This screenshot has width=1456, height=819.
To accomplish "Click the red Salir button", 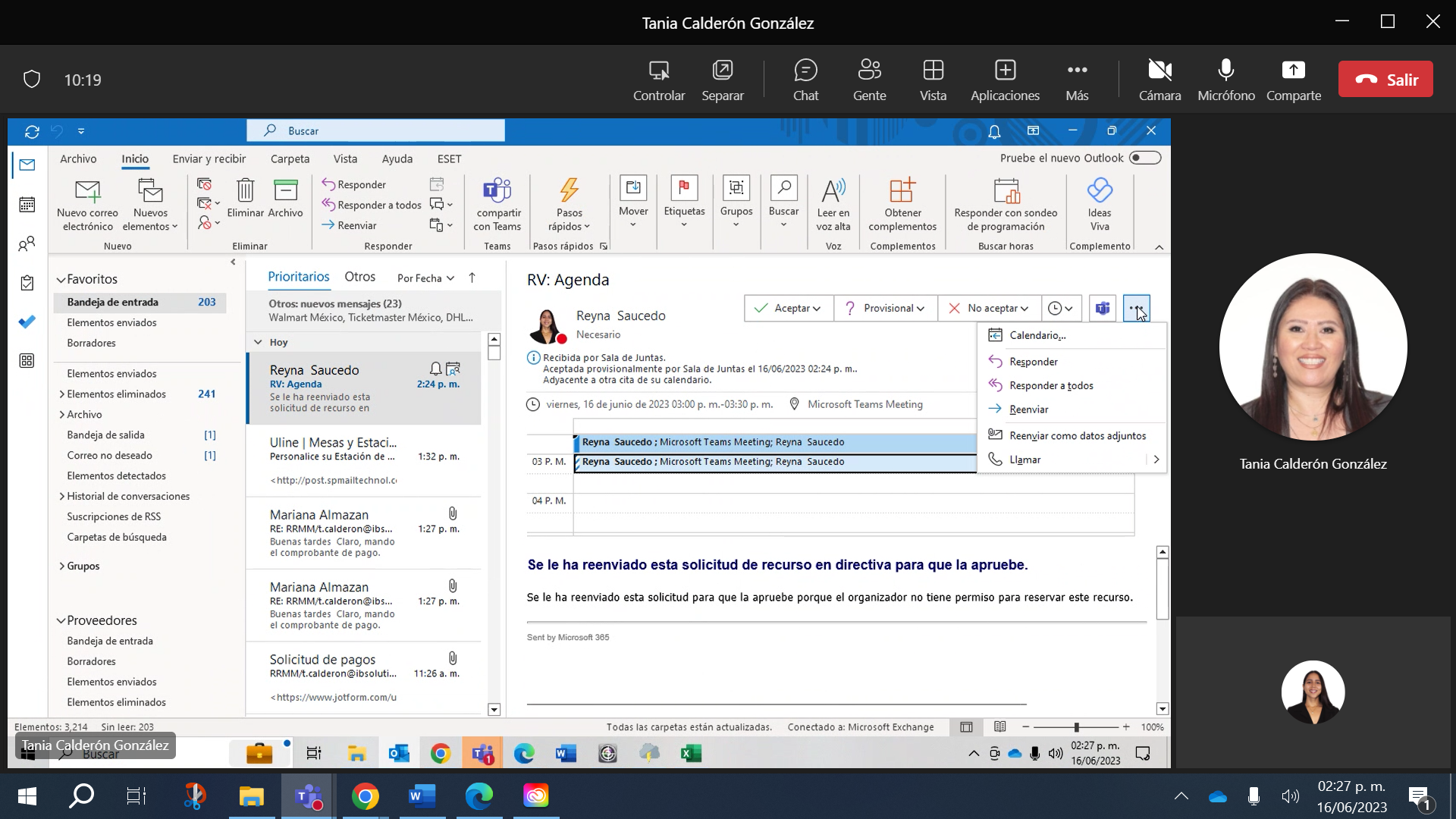I will (1385, 80).
